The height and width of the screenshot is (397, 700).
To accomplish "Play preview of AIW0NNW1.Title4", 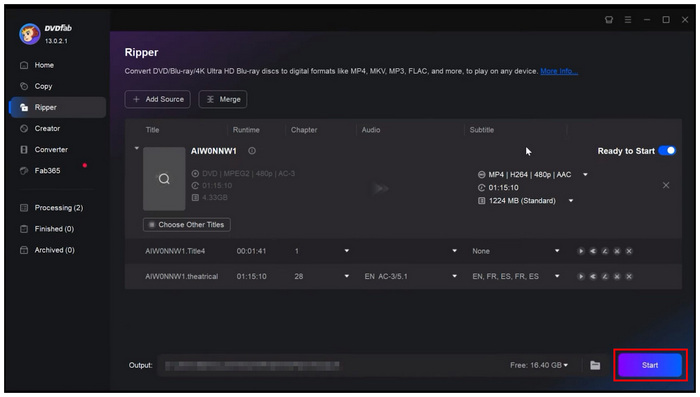I will 581,251.
